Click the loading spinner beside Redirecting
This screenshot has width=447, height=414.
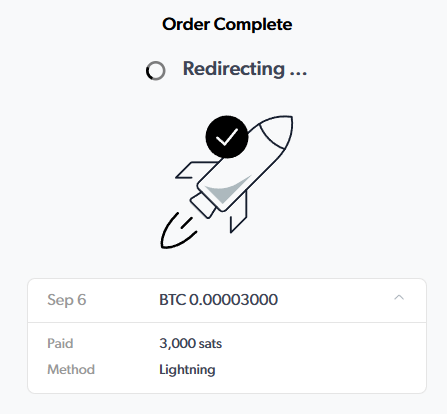(x=156, y=71)
